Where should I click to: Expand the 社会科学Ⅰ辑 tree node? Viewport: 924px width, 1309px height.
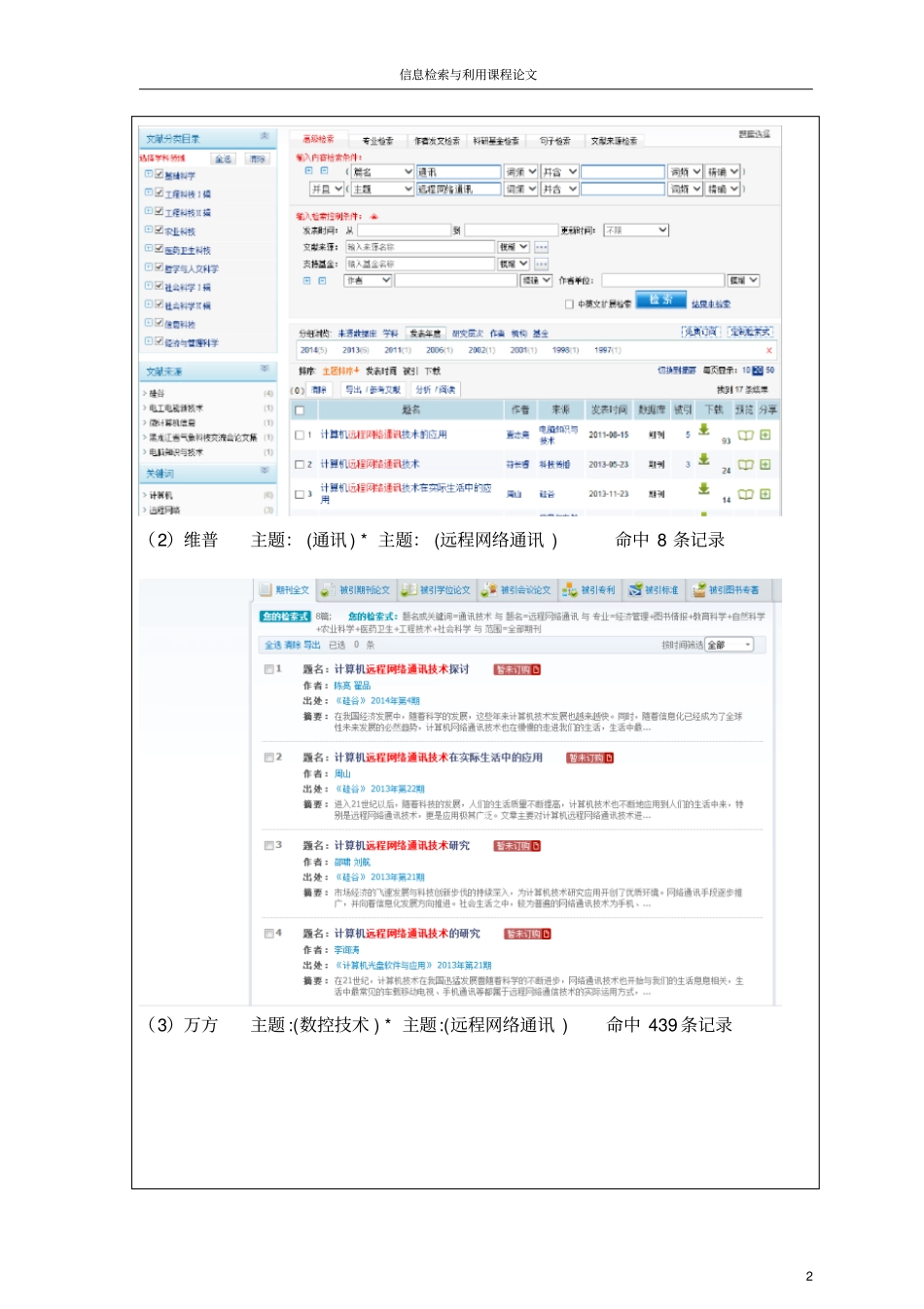click(148, 286)
